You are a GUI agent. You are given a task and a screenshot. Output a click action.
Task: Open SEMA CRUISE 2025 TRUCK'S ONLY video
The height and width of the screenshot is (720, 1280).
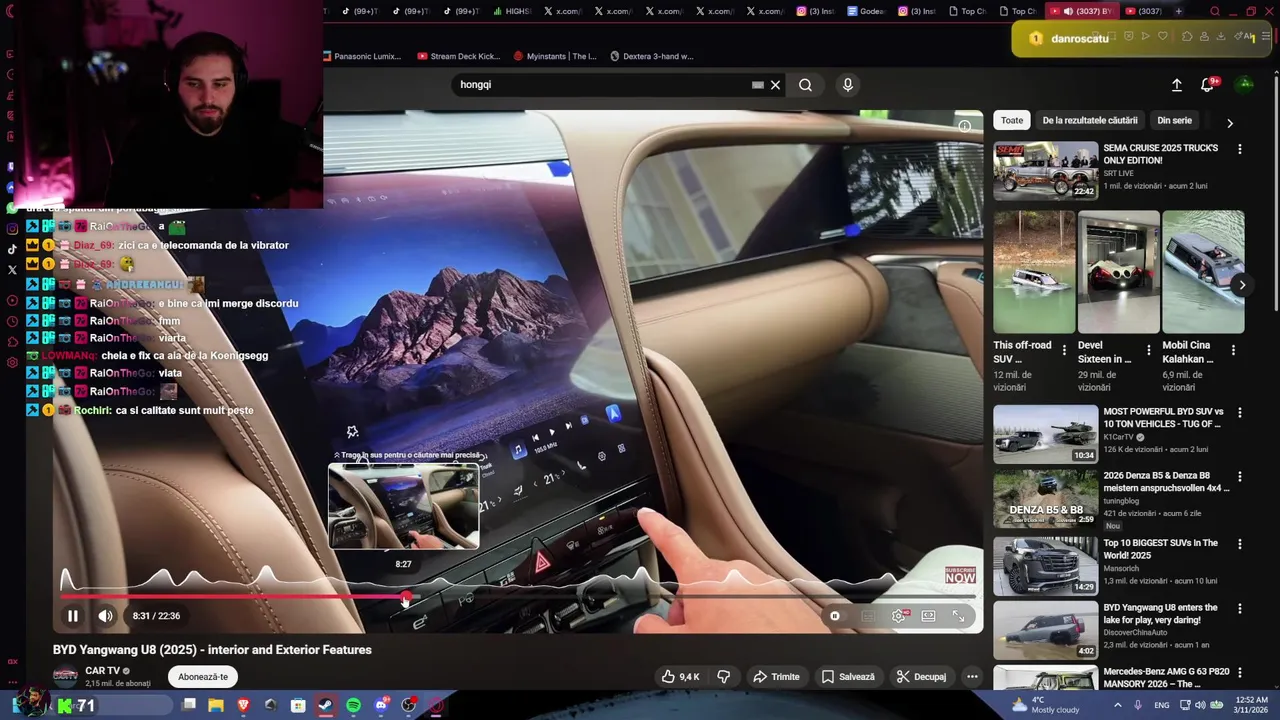coord(1046,171)
